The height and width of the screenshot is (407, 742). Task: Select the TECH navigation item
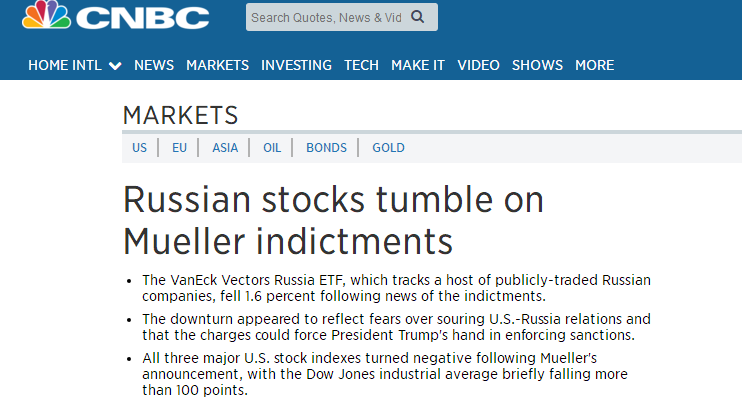click(x=361, y=65)
